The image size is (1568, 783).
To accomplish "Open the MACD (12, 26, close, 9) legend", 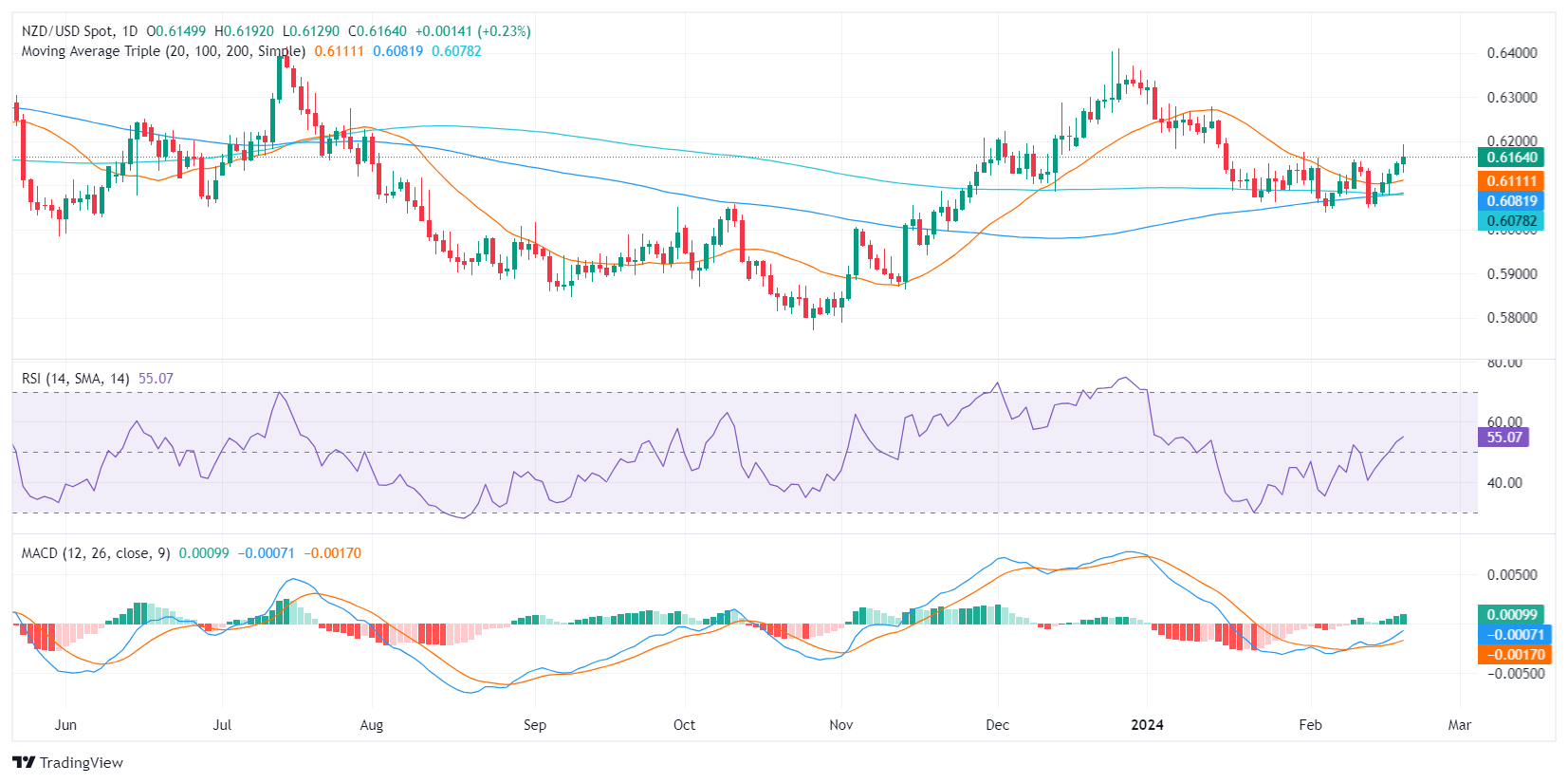I will click(96, 553).
